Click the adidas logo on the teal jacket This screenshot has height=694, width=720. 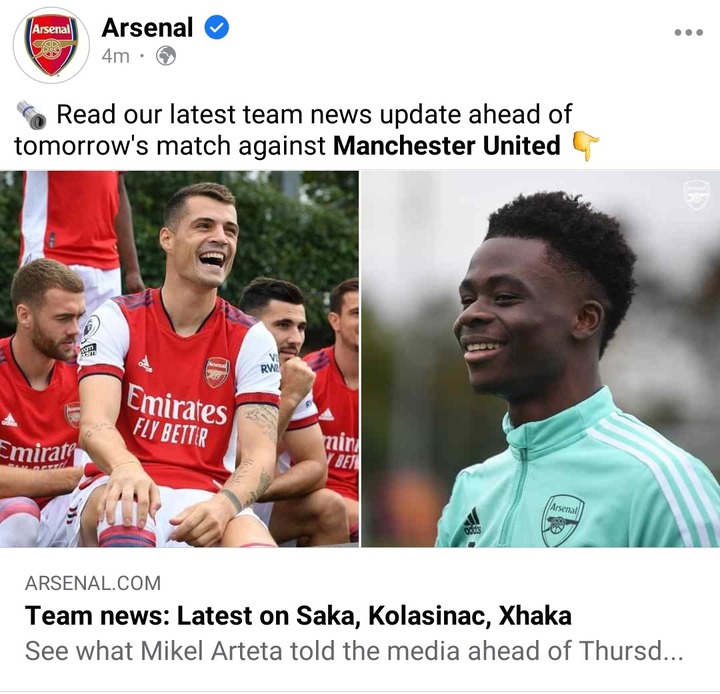coord(472,521)
